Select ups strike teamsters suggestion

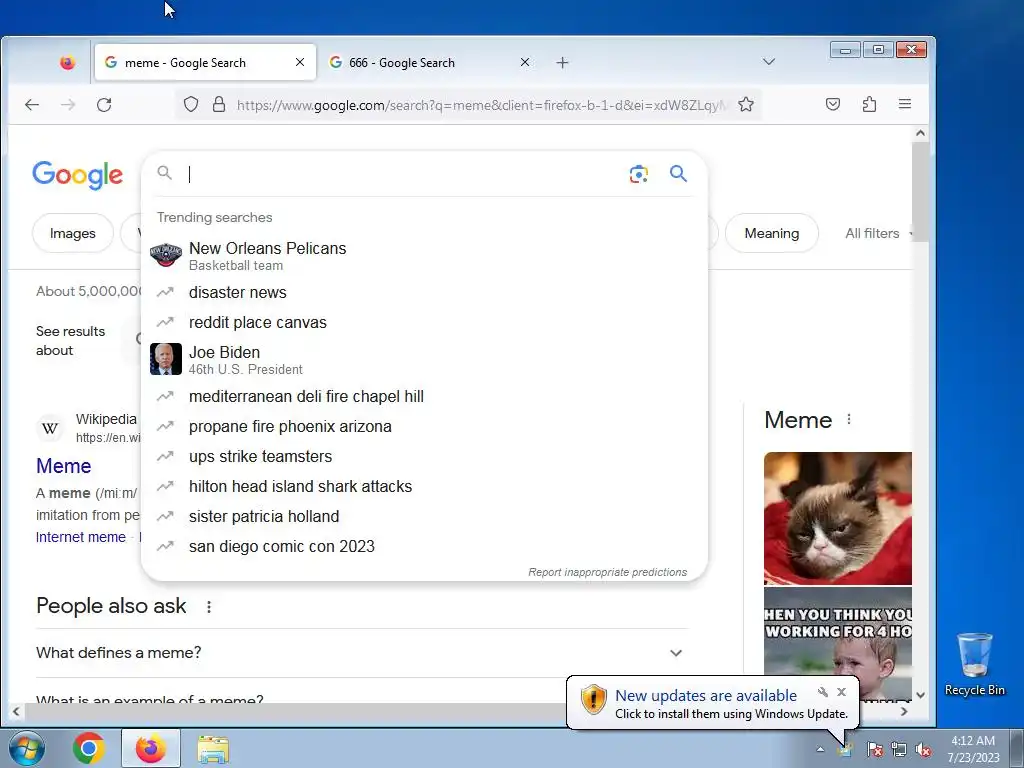pos(424,456)
